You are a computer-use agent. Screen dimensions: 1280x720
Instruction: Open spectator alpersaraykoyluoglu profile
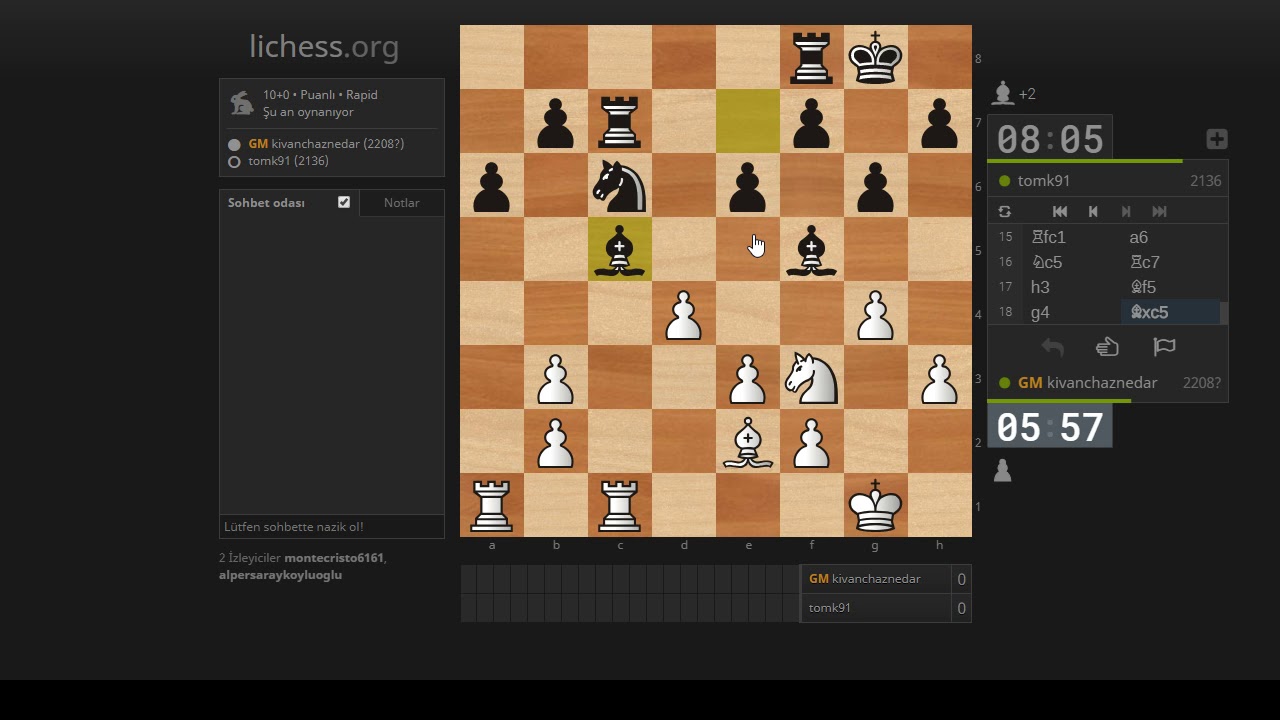[280, 575]
